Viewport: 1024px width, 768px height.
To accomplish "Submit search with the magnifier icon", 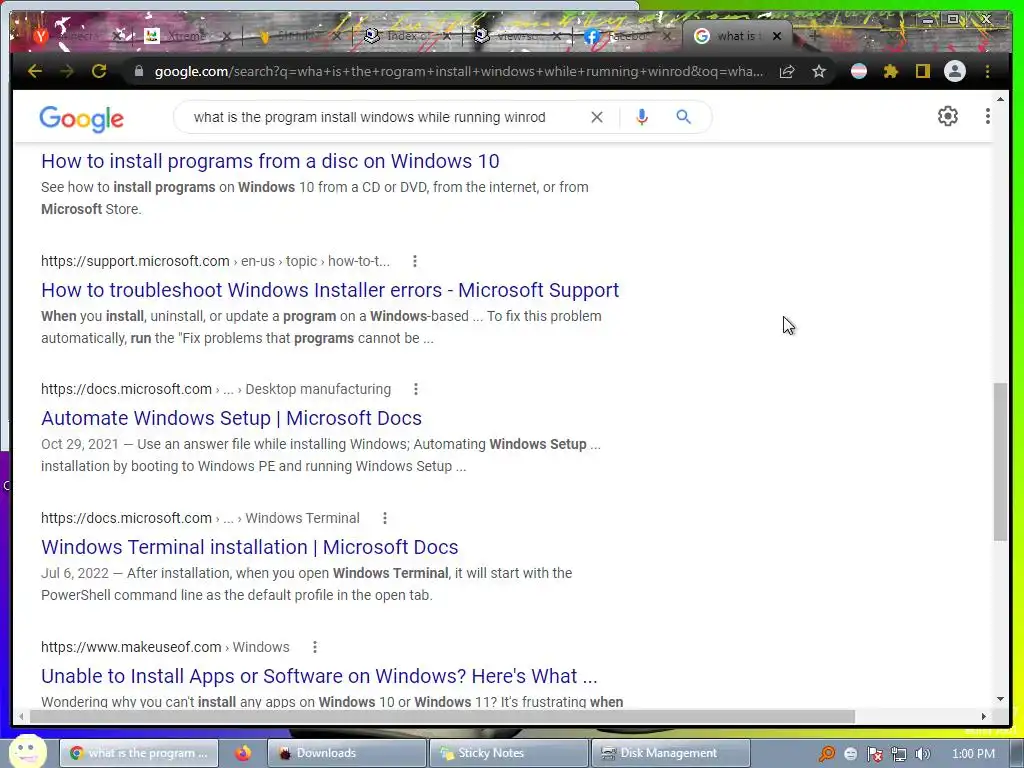I will click(683, 117).
